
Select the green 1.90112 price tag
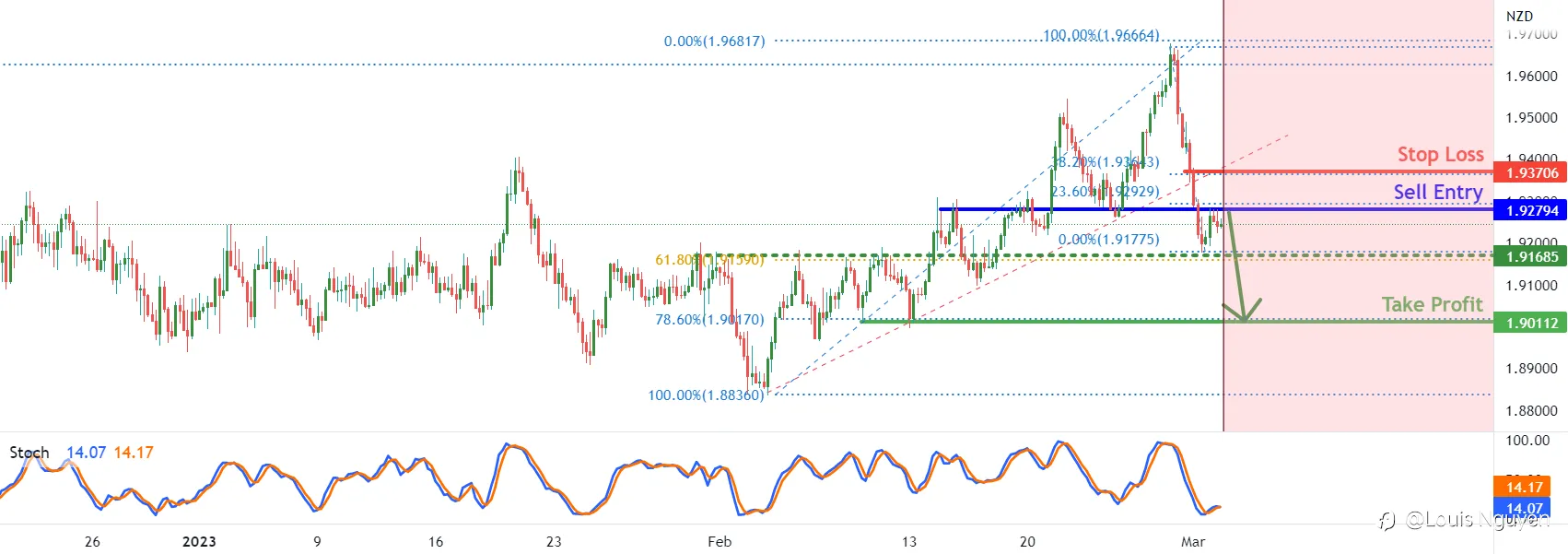pos(1530,323)
